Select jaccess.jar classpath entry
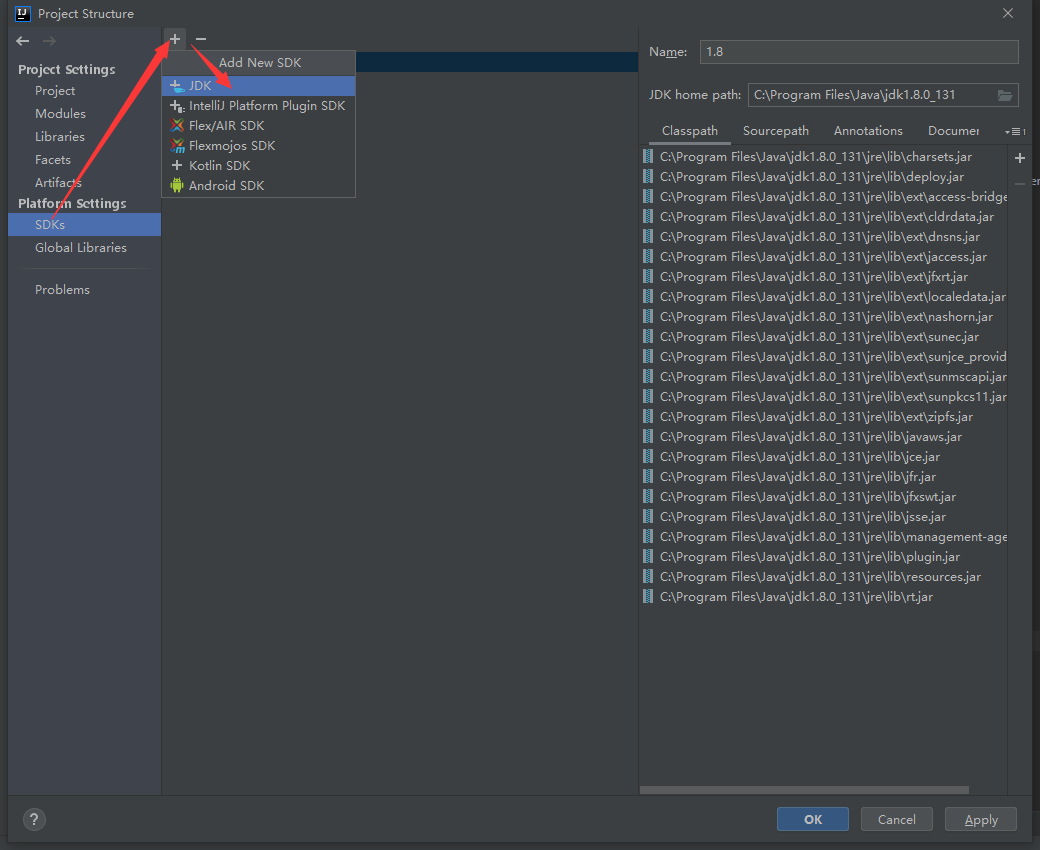 click(x=822, y=257)
